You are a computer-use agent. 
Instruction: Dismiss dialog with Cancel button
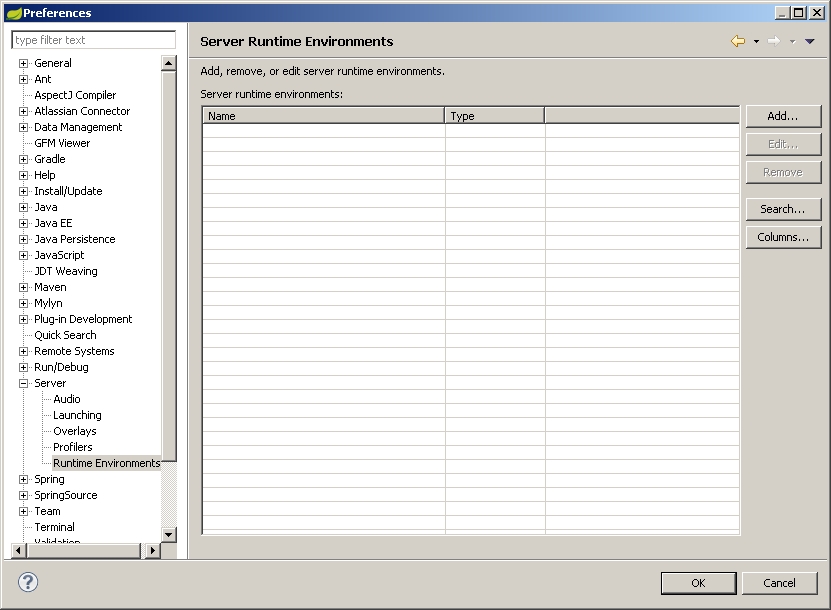(x=779, y=583)
